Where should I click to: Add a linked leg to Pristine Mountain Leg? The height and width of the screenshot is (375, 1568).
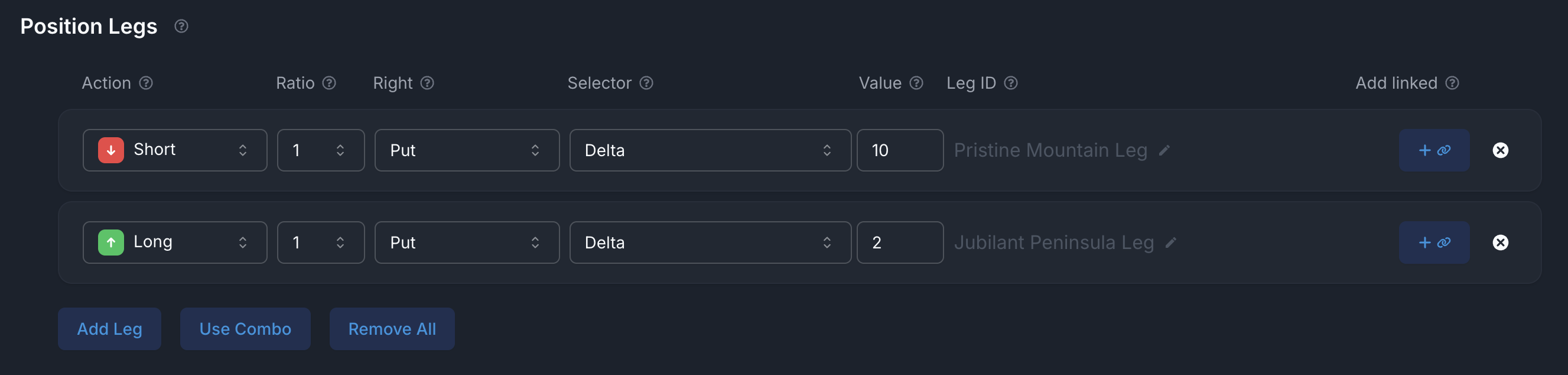click(x=1433, y=151)
